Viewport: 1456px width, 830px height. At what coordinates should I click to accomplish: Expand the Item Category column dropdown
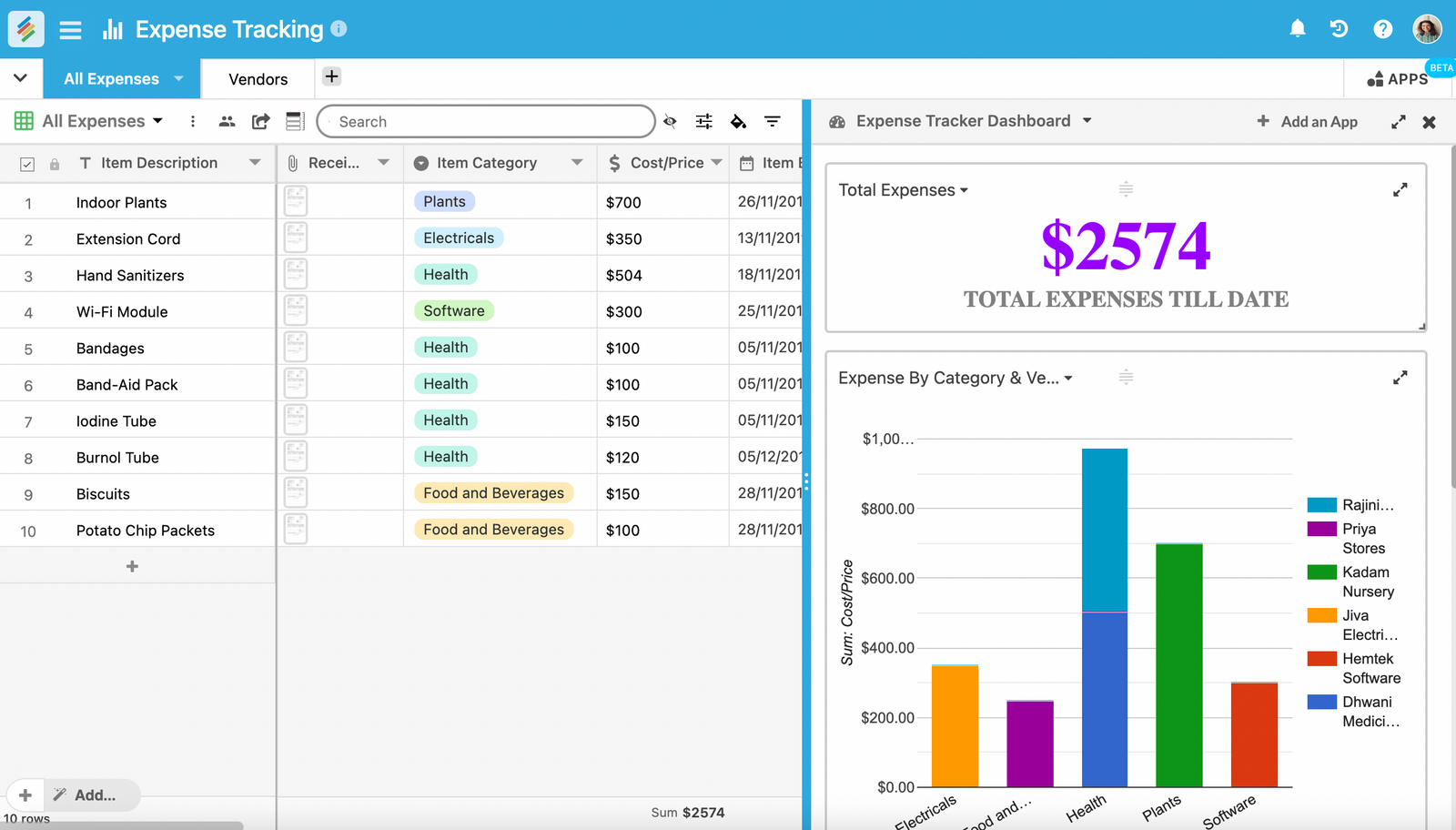pos(577,162)
